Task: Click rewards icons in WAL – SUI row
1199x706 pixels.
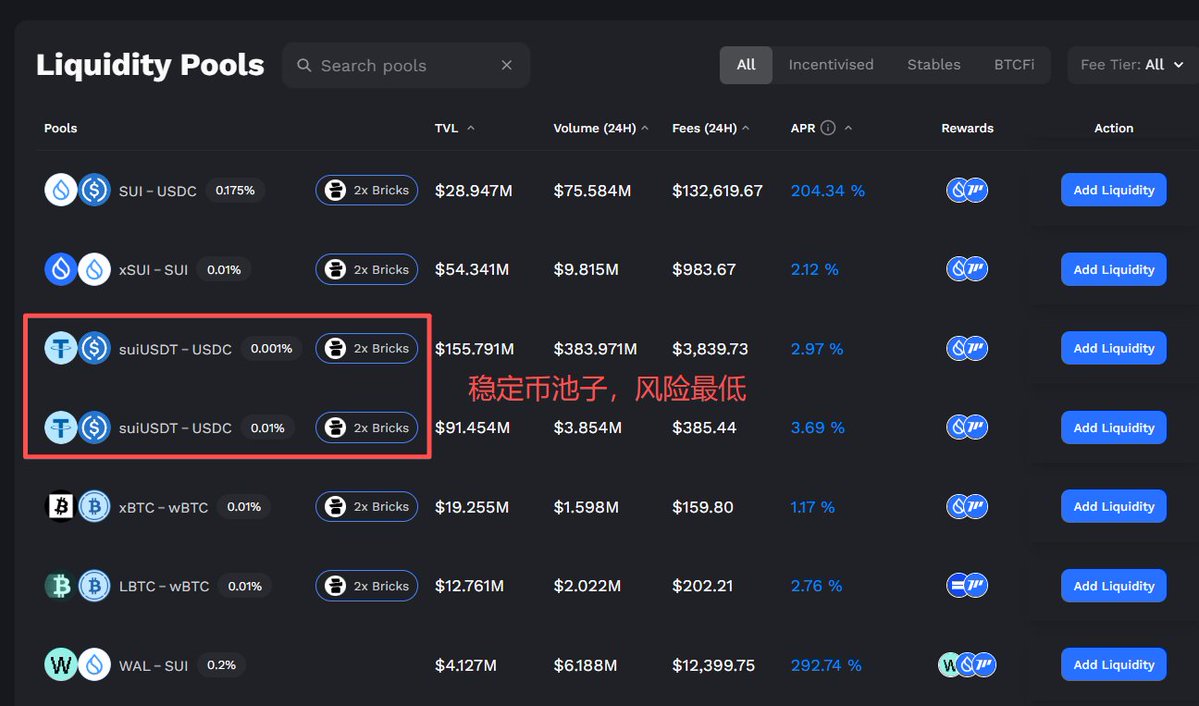Action: 967,665
